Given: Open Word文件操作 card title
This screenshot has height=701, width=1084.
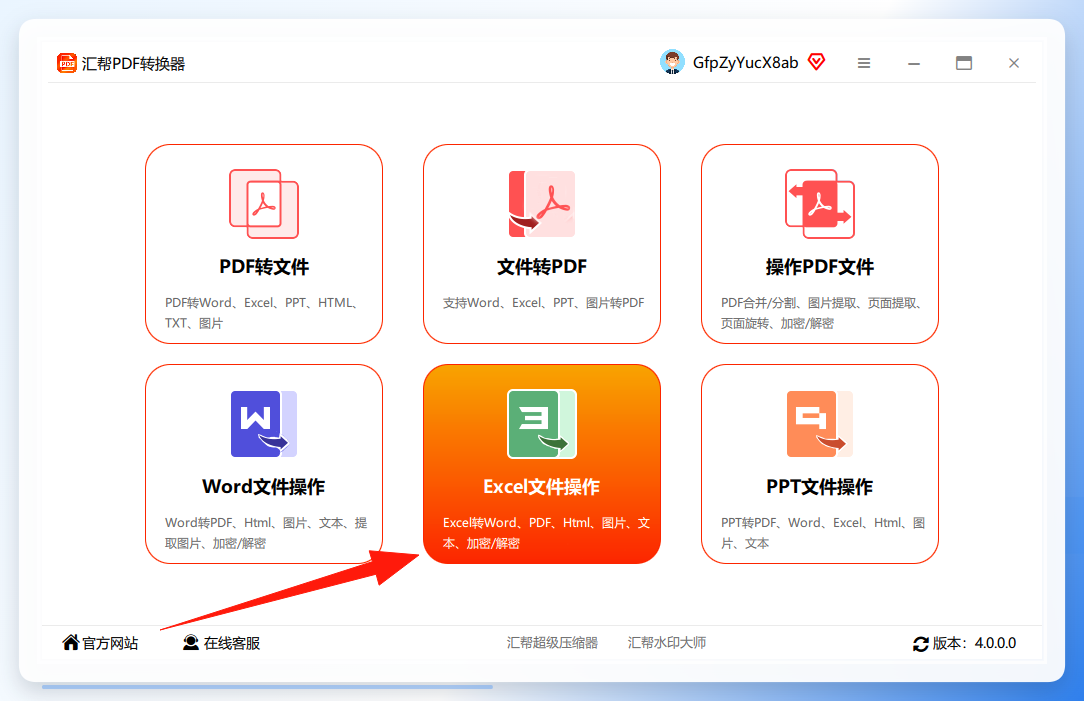Looking at the screenshot, I should click(264, 487).
